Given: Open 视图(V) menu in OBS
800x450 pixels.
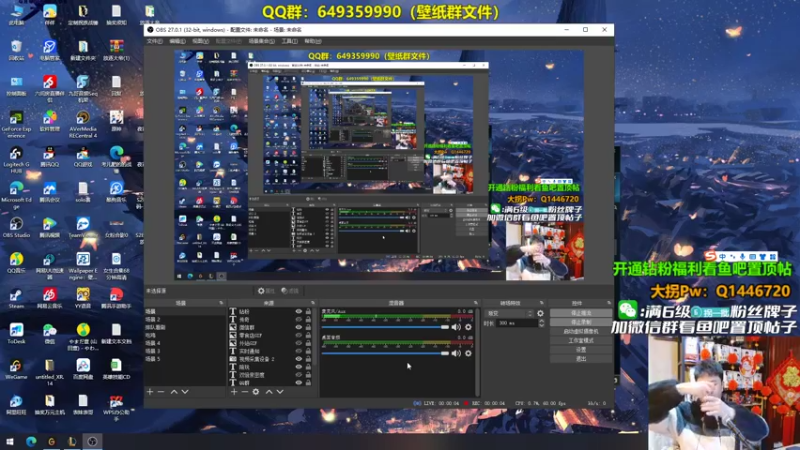Looking at the screenshot, I should [201, 41].
